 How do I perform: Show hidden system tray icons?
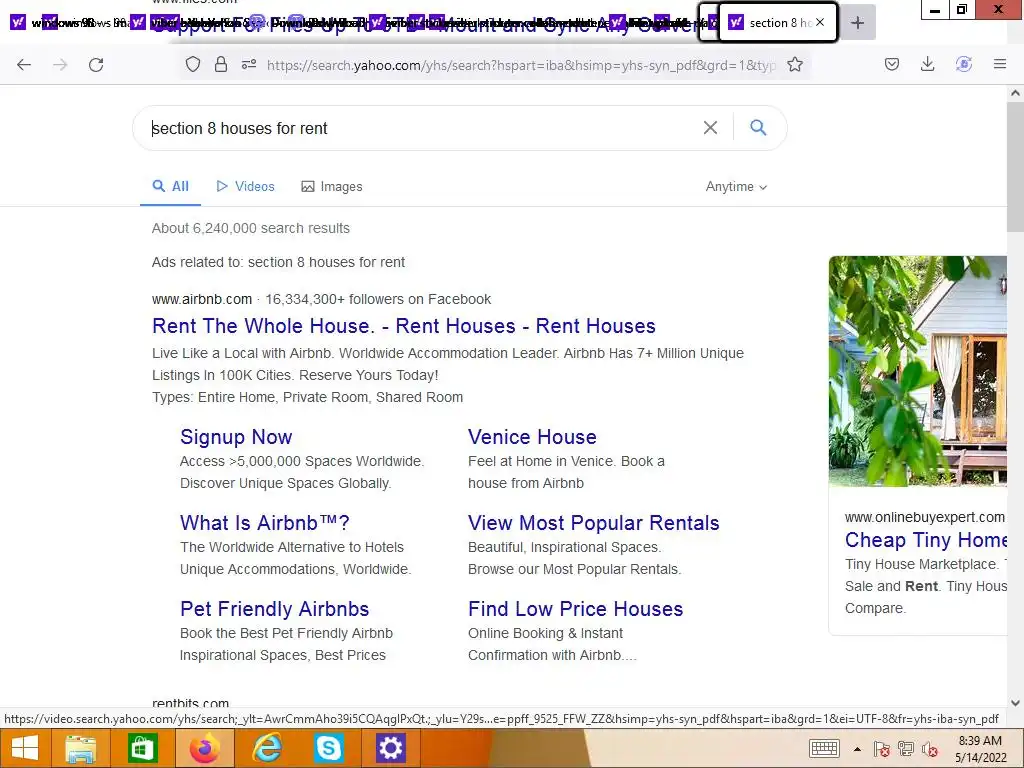(857, 749)
